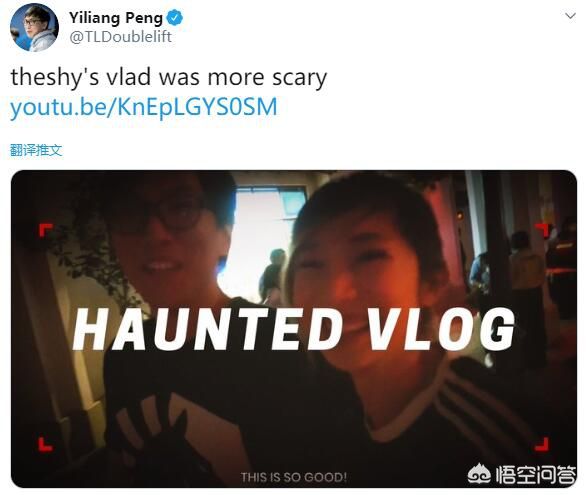Click the top-left red frame corner marker

tap(46, 230)
